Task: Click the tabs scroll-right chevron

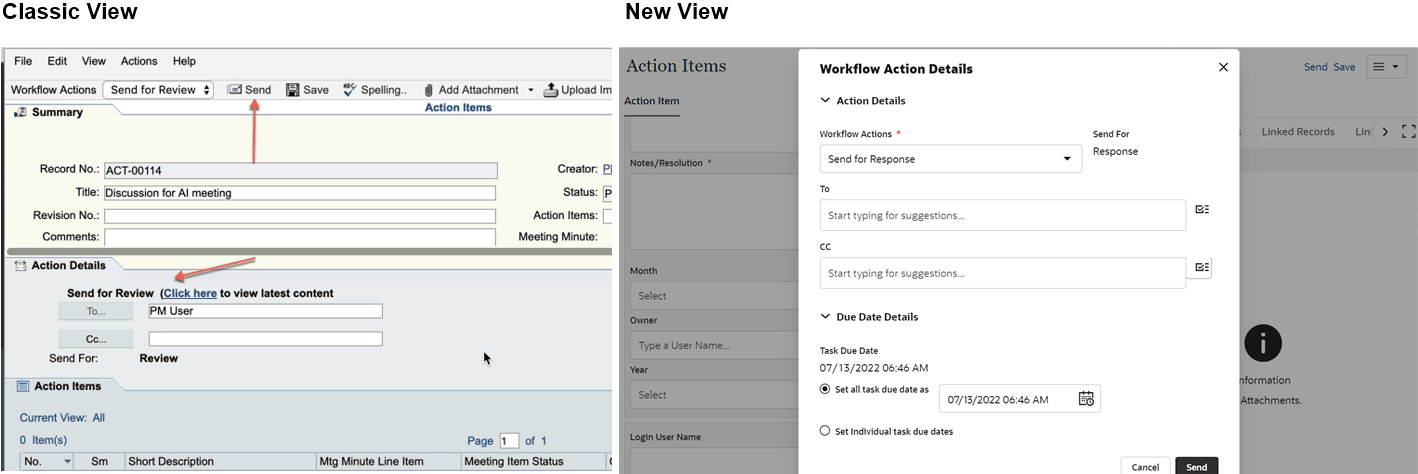Action: 1385,132
